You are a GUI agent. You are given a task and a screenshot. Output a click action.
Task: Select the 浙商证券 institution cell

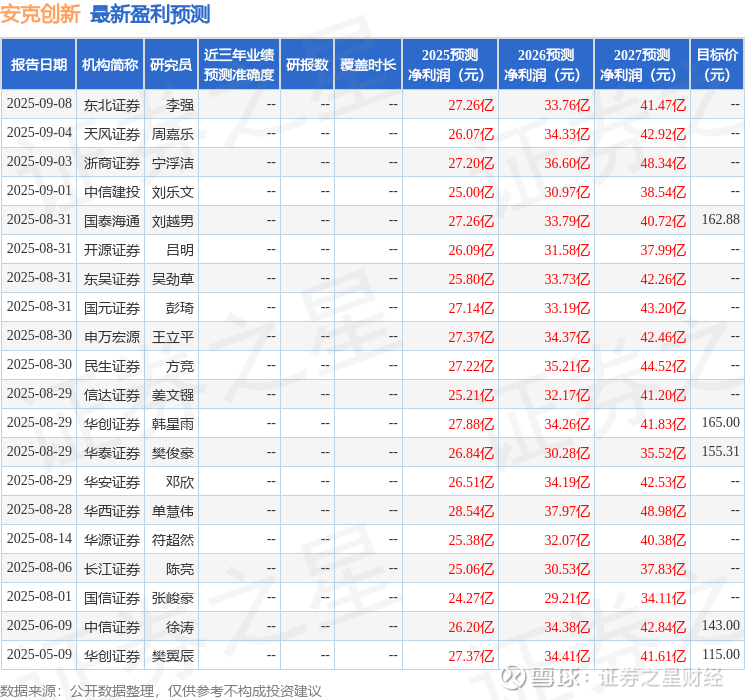(112, 163)
